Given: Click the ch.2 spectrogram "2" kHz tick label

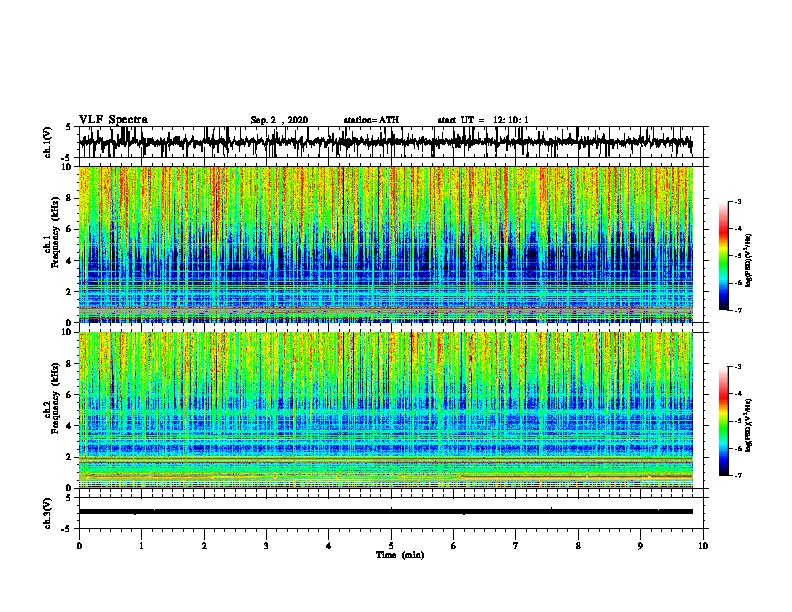Looking at the screenshot, I should 68,456.
